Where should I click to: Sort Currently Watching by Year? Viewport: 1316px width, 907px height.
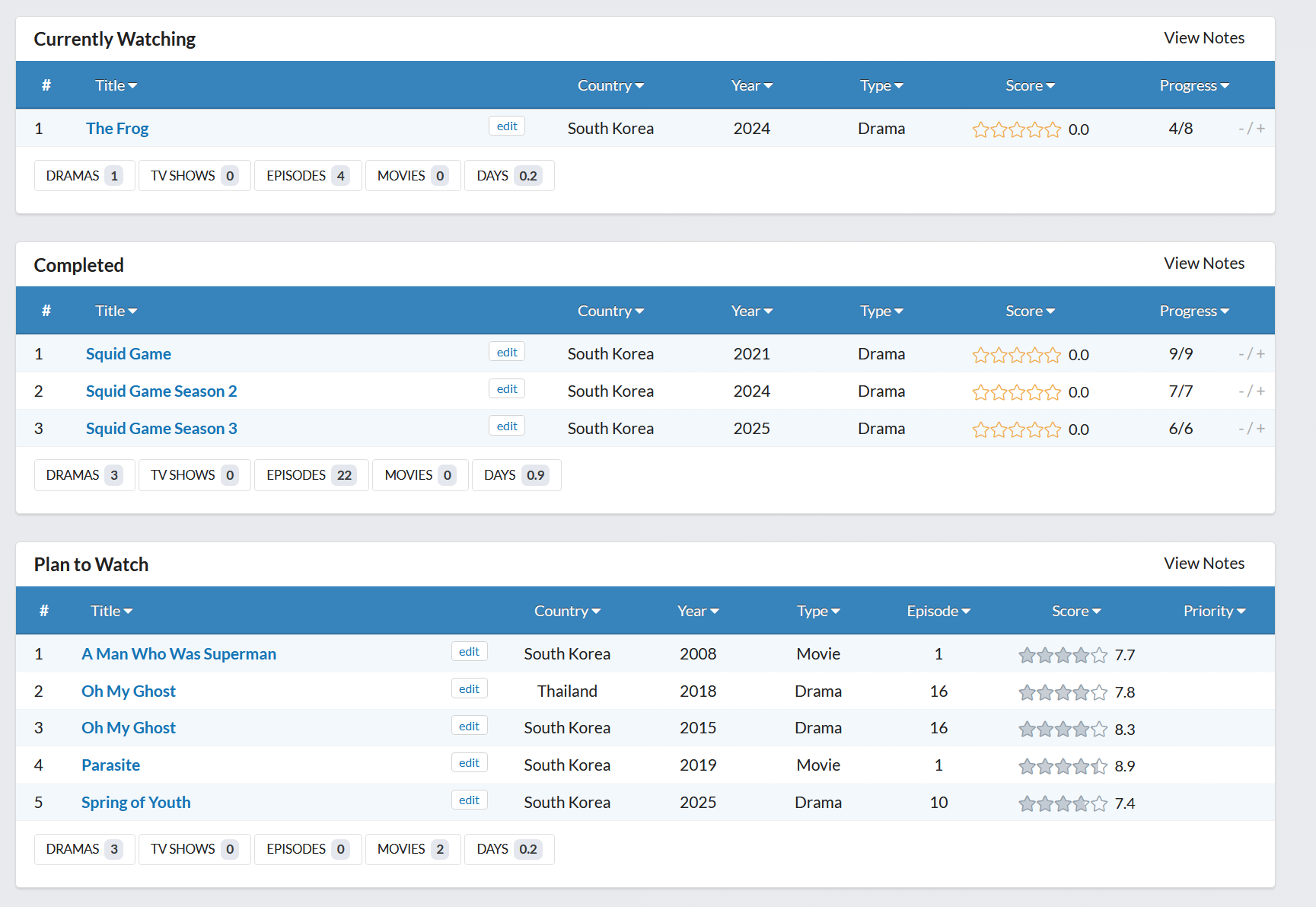pyautogui.click(x=752, y=85)
